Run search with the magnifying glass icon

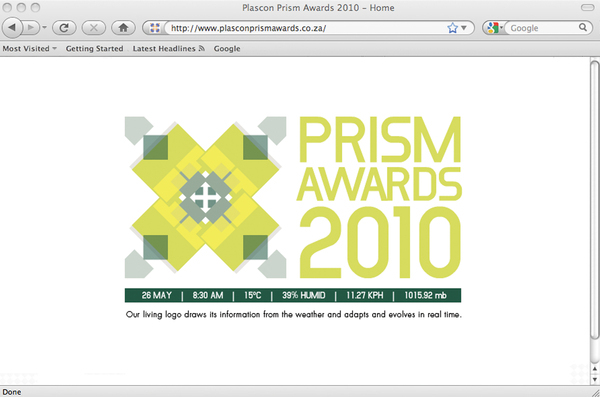(x=583, y=28)
